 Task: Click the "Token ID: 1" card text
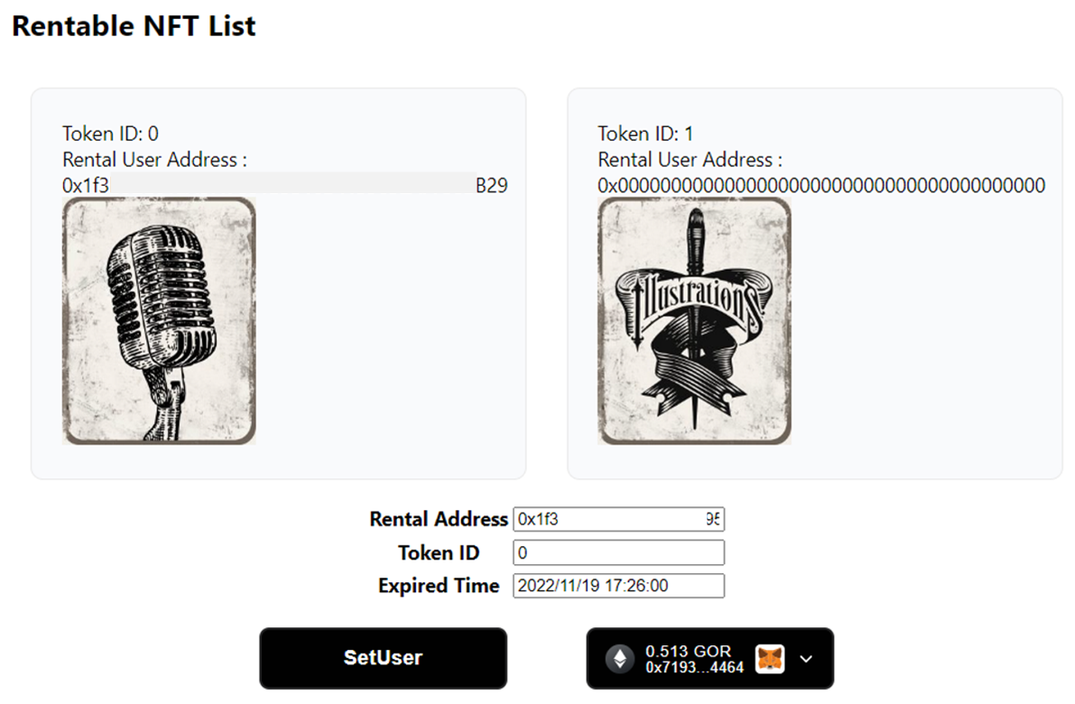[x=645, y=134]
